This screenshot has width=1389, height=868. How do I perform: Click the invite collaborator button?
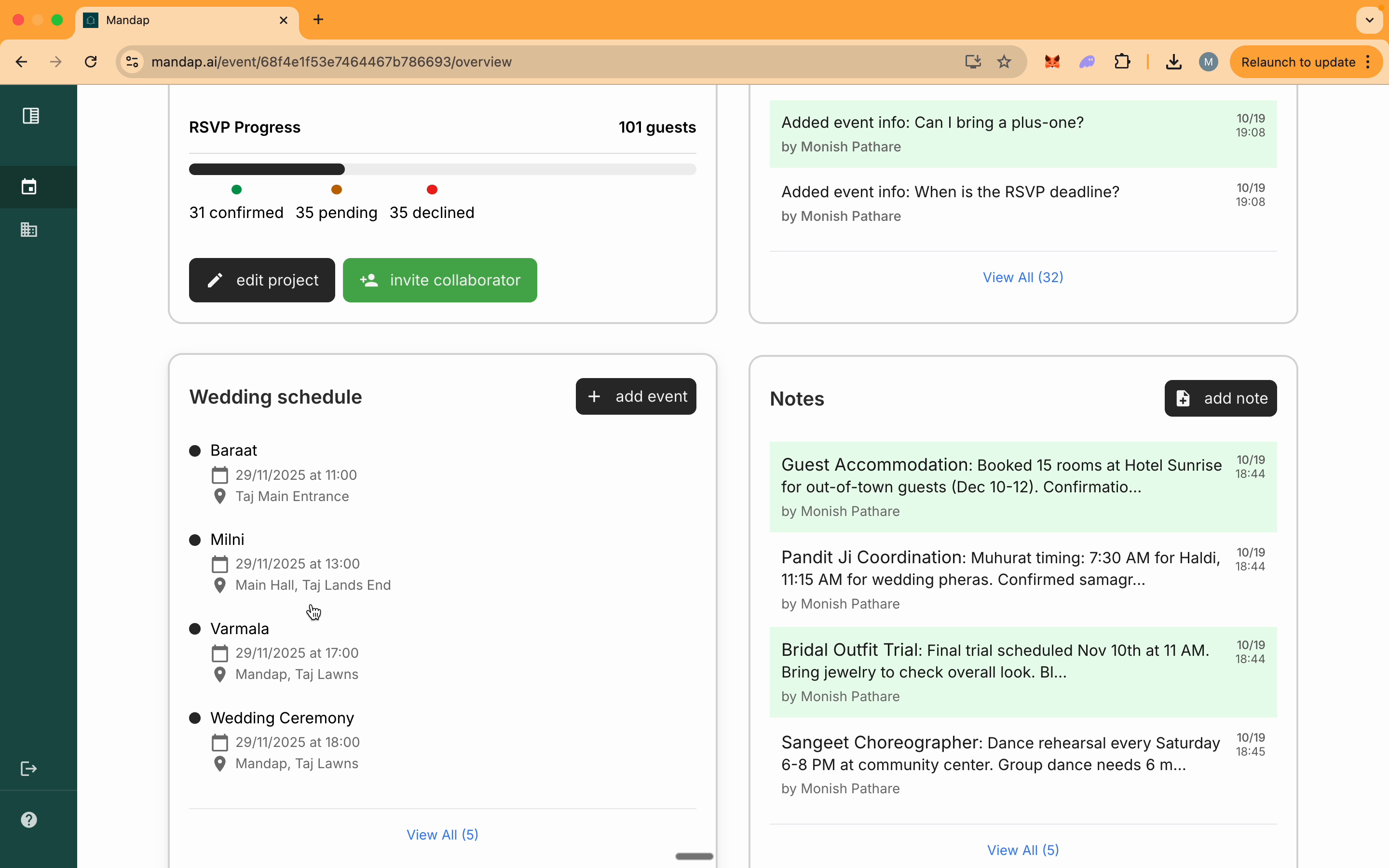tap(439, 280)
